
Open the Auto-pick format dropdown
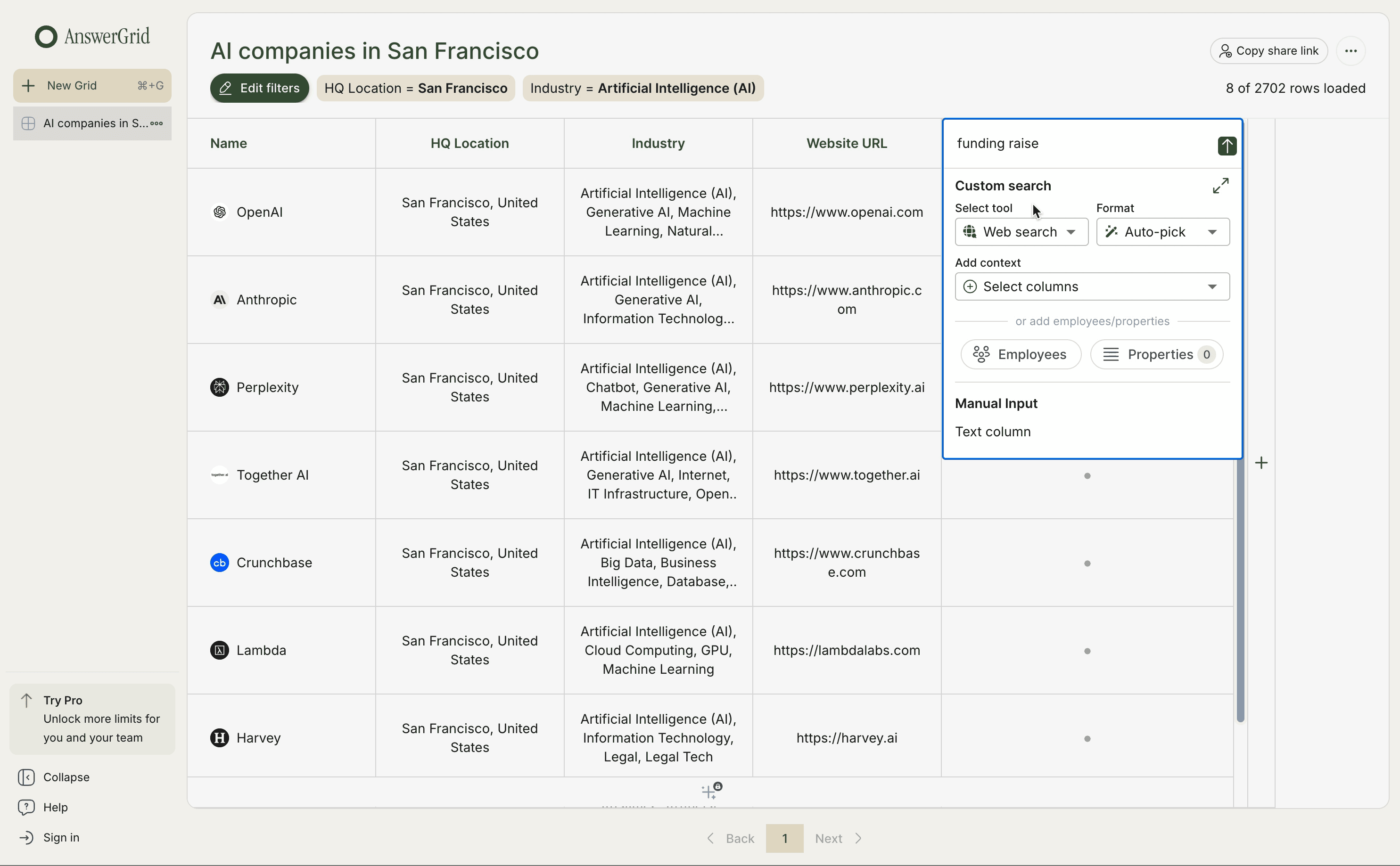tap(1162, 231)
